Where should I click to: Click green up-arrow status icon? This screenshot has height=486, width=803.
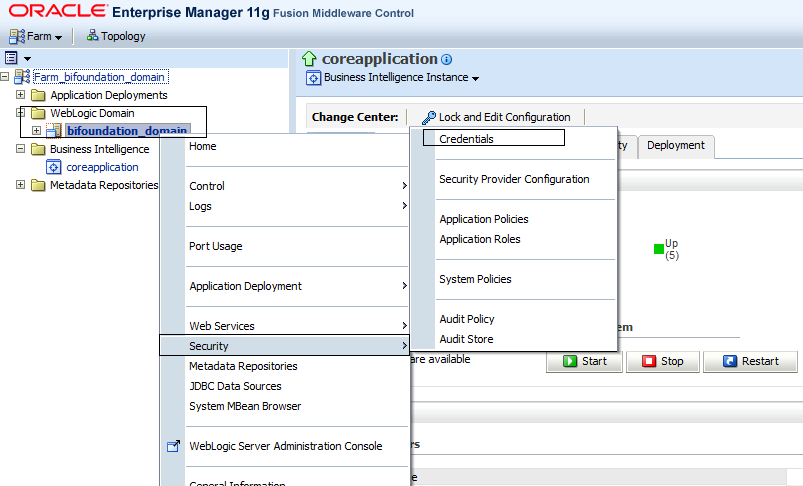point(309,59)
